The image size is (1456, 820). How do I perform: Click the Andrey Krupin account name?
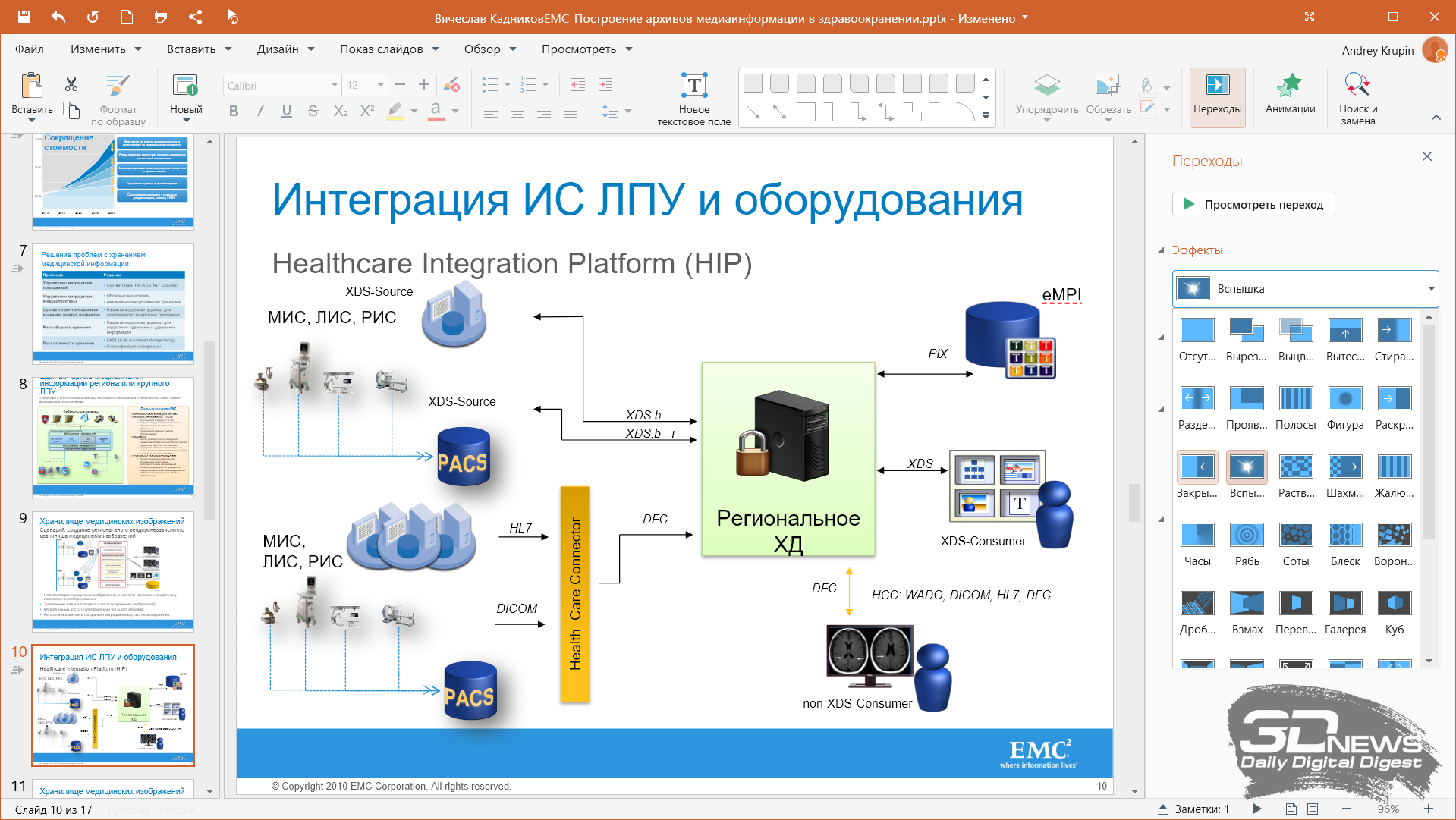click(1377, 50)
